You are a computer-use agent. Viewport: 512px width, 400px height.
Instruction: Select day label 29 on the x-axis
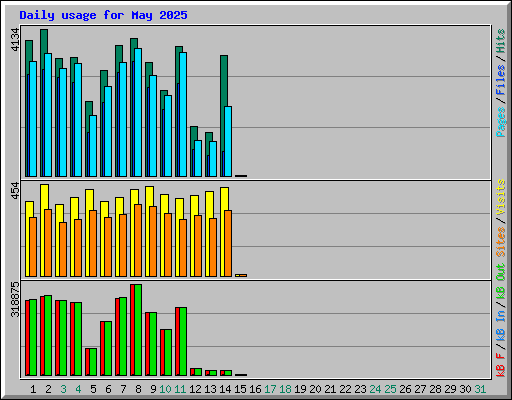450,389
